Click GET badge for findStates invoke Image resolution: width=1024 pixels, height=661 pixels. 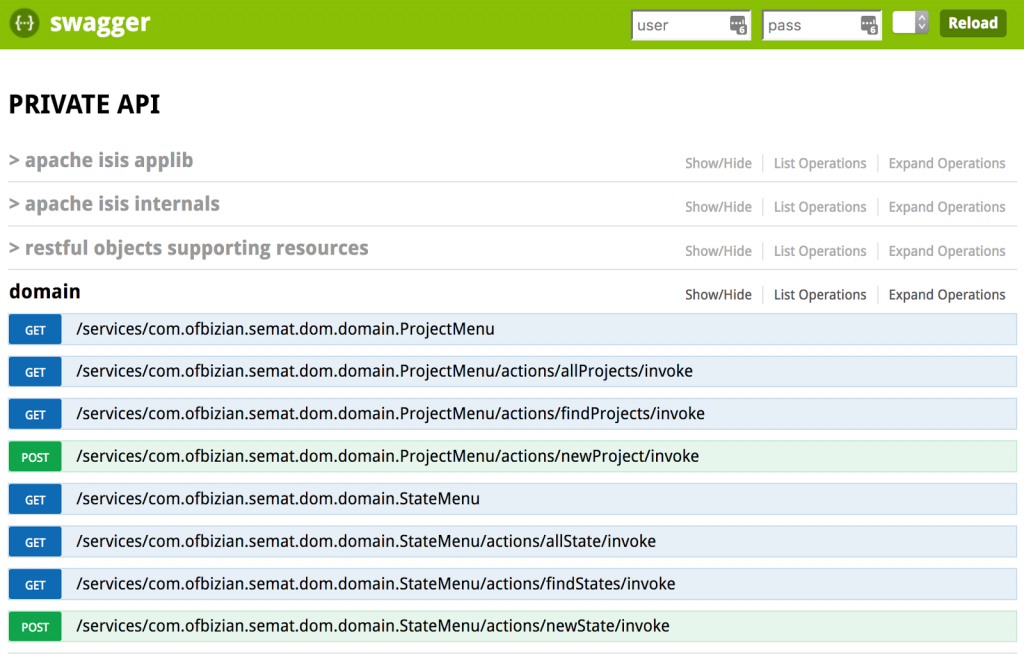point(35,585)
